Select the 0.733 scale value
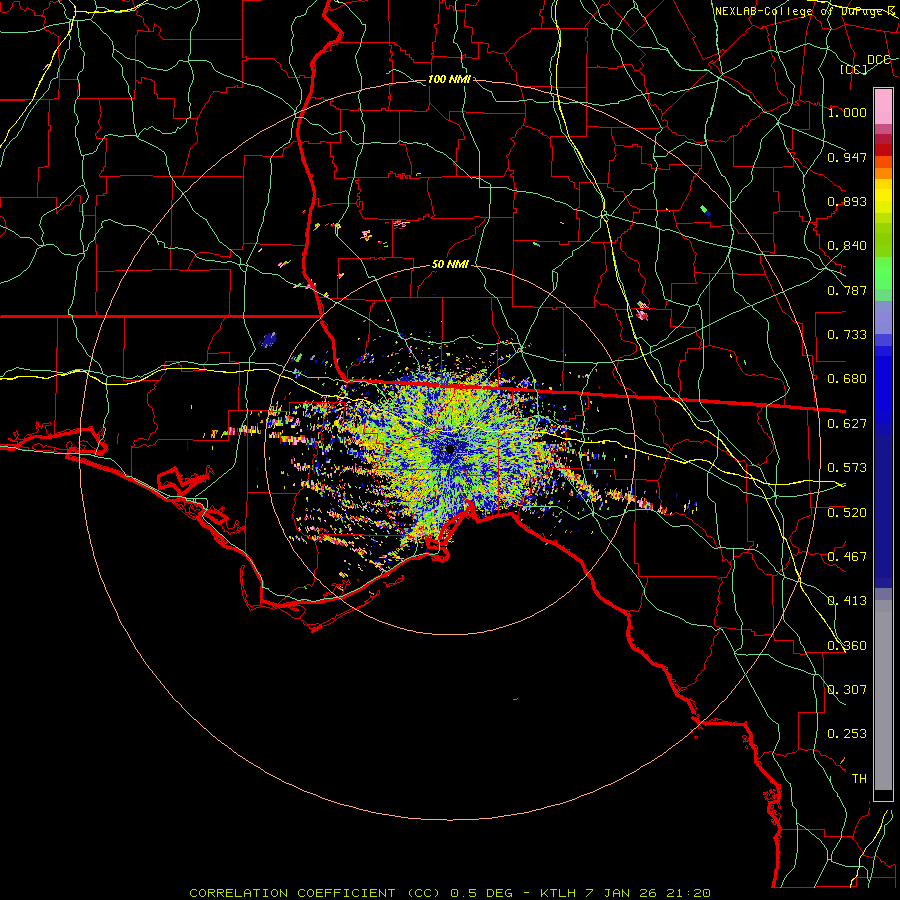The height and width of the screenshot is (900, 900). (847, 335)
